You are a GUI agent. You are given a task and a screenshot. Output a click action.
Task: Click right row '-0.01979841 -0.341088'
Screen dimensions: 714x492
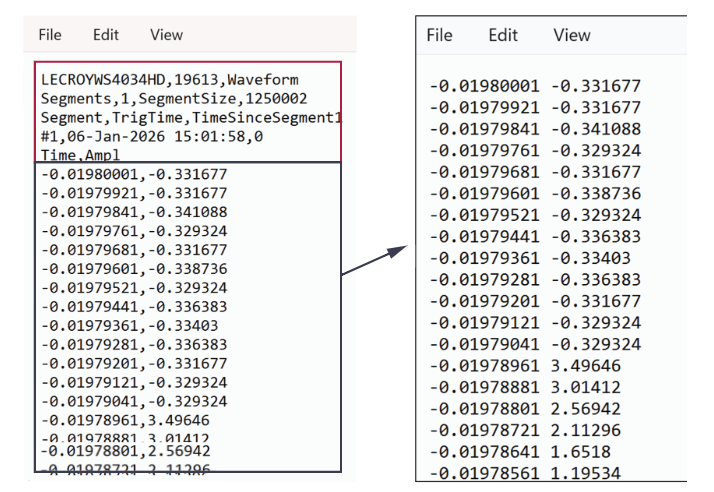[x=535, y=129]
